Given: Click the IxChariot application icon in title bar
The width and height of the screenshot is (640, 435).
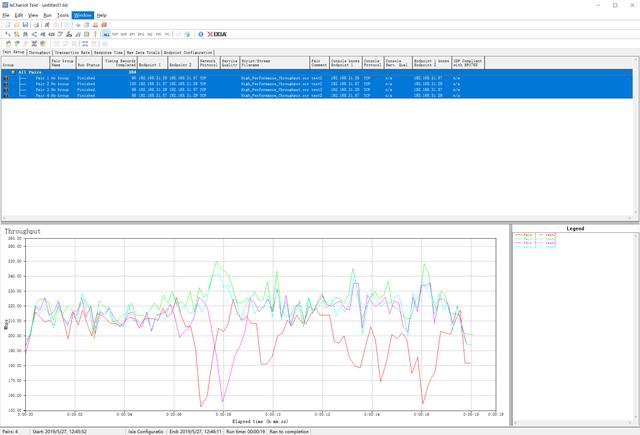Looking at the screenshot, I should tap(5, 5).
